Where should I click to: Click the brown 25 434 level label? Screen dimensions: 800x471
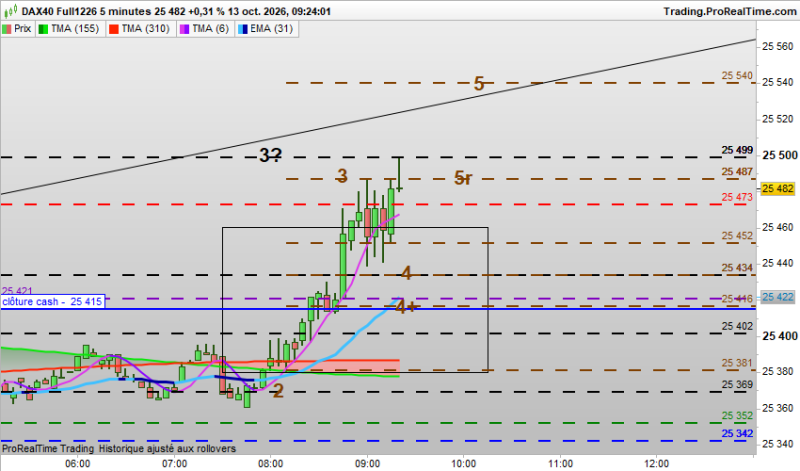click(737, 268)
